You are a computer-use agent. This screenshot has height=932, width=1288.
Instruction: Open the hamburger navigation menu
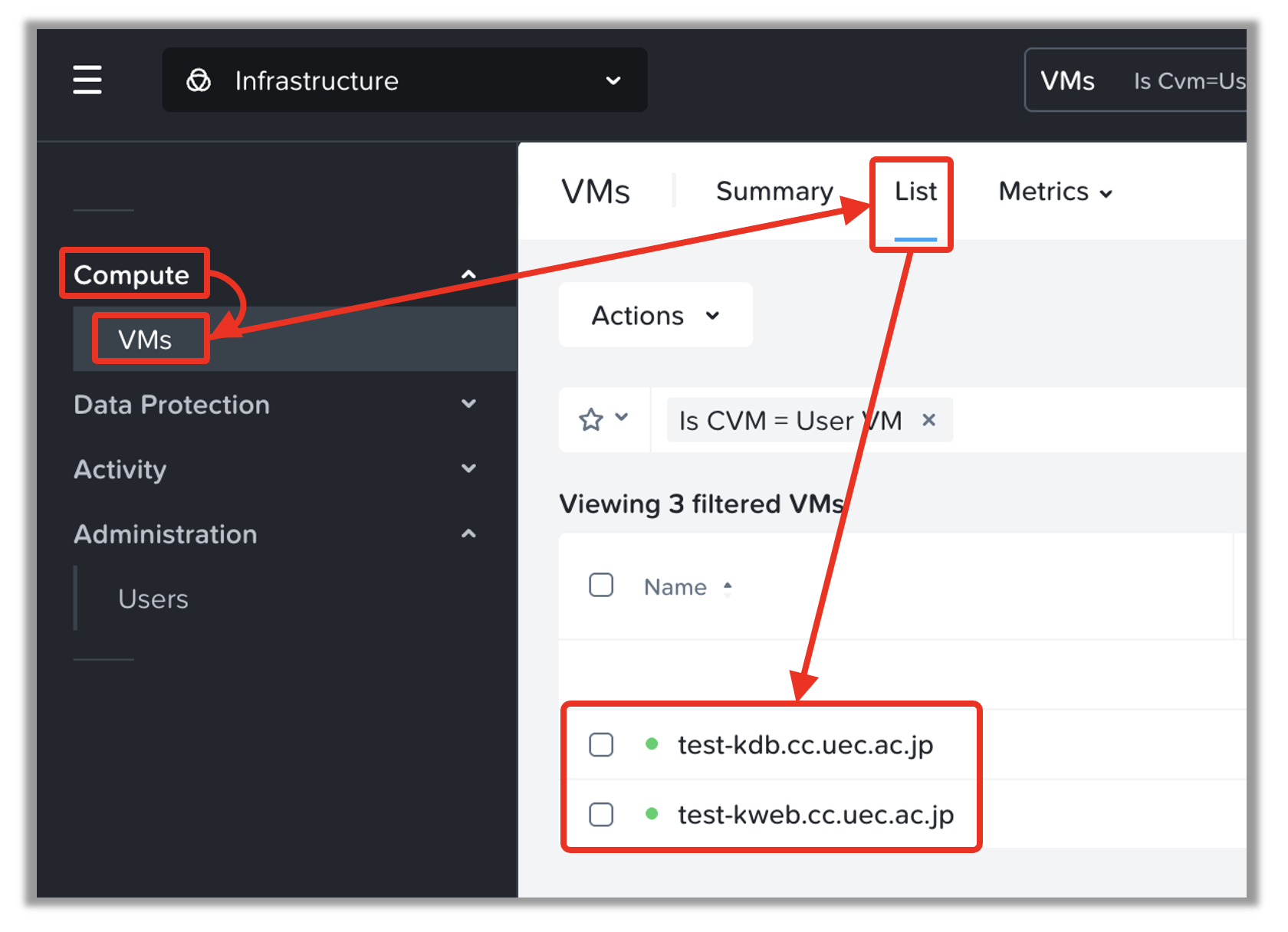point(87,80)
